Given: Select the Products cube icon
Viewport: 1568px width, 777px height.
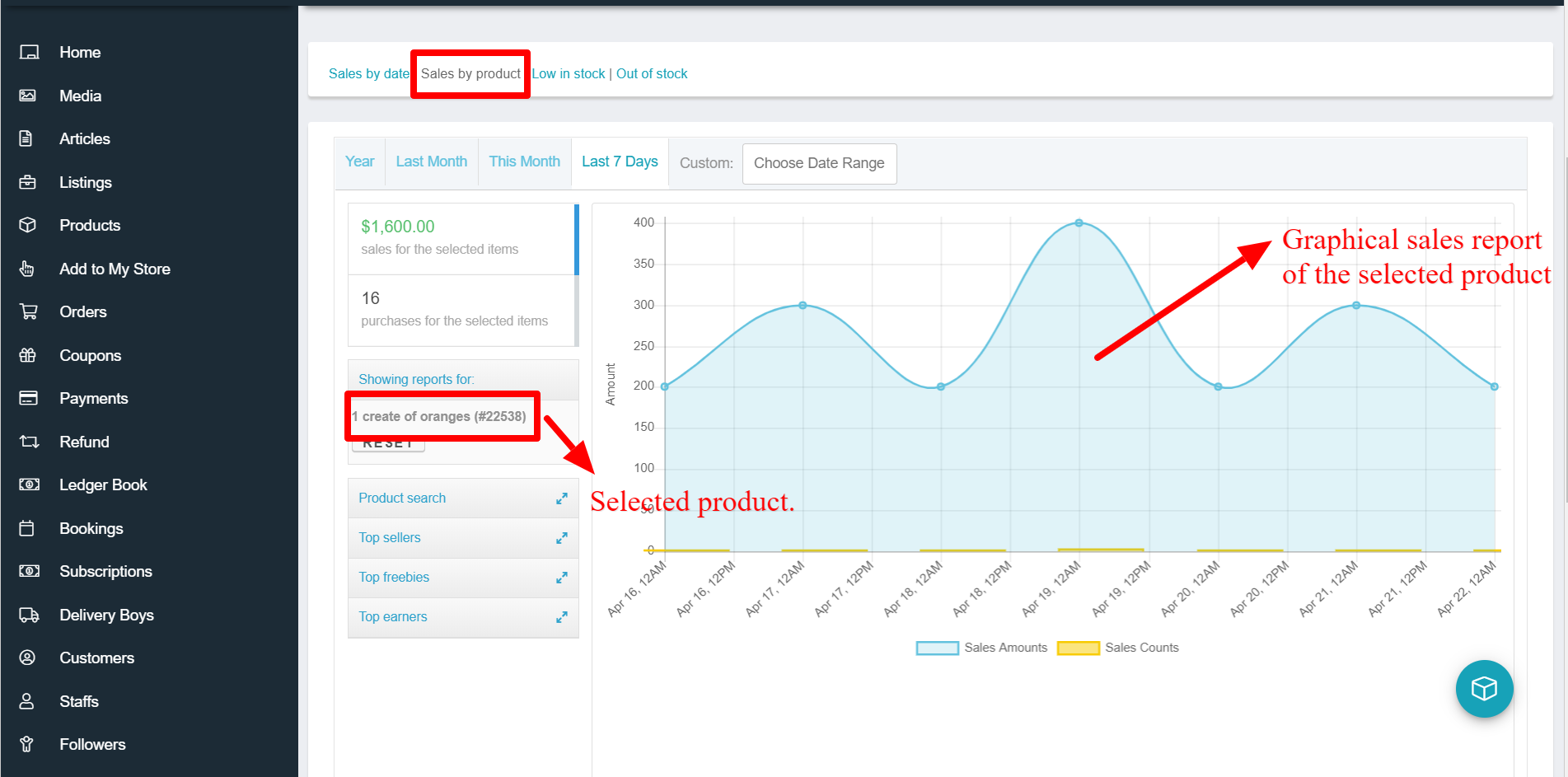Looking at the screenshot, I should click(x=28, y=225).
